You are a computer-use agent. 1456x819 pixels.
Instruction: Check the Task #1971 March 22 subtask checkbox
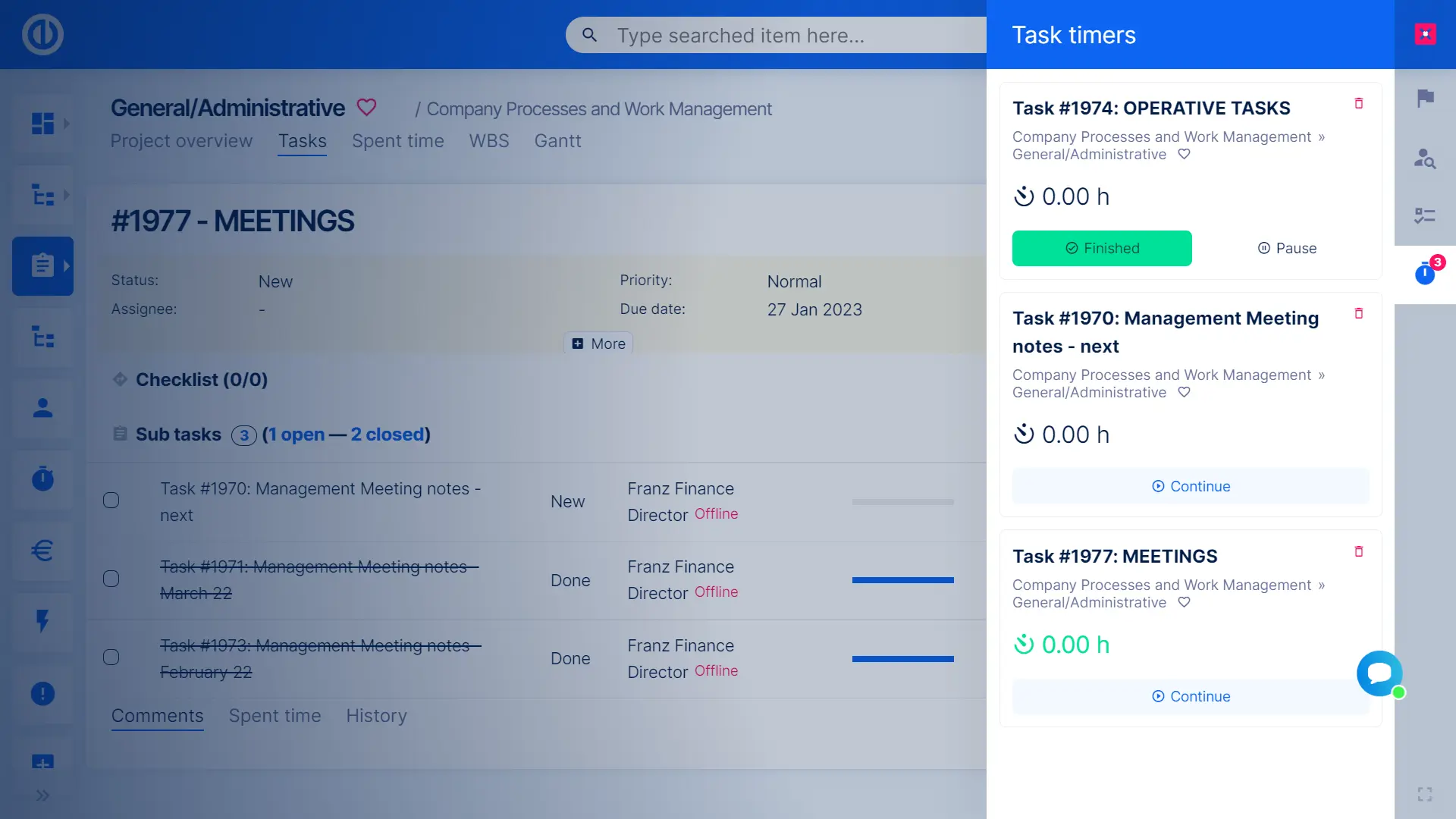point(111,579)
